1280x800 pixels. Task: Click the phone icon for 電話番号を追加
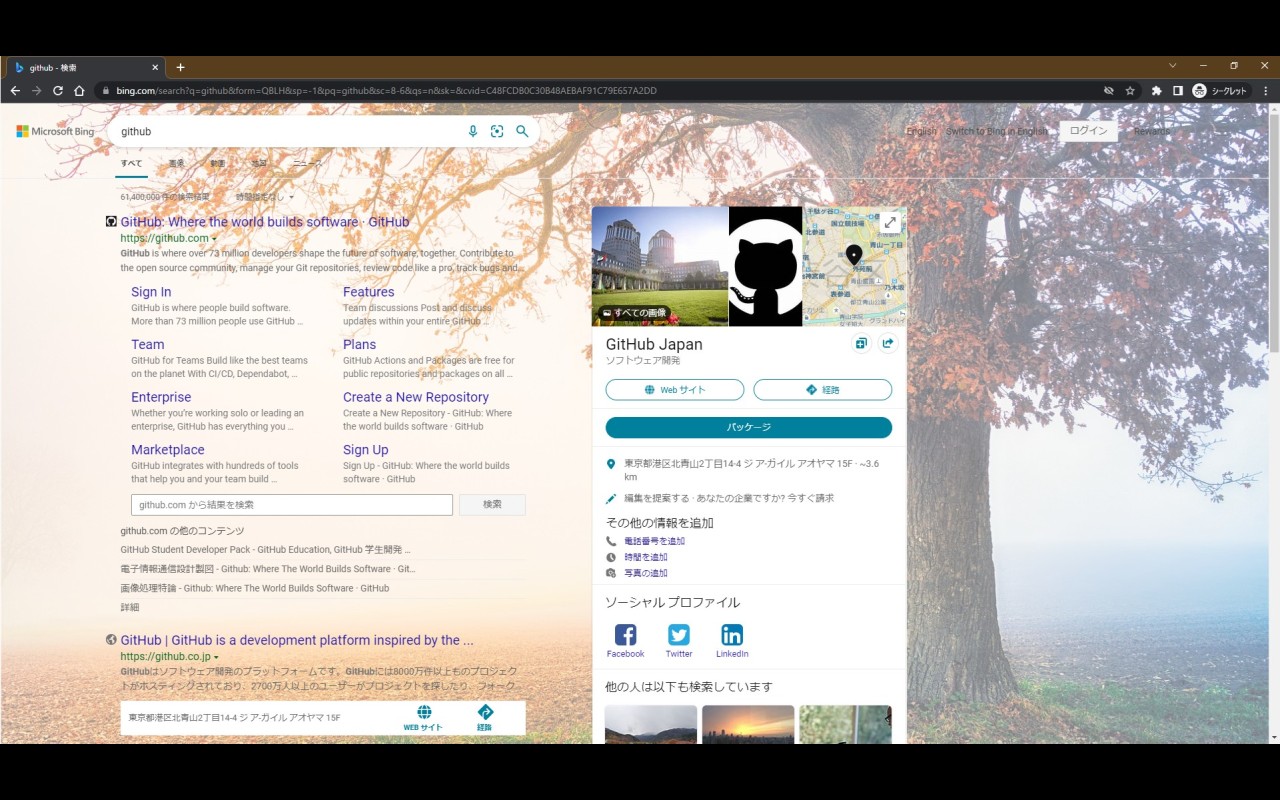[x=611, y=540]
